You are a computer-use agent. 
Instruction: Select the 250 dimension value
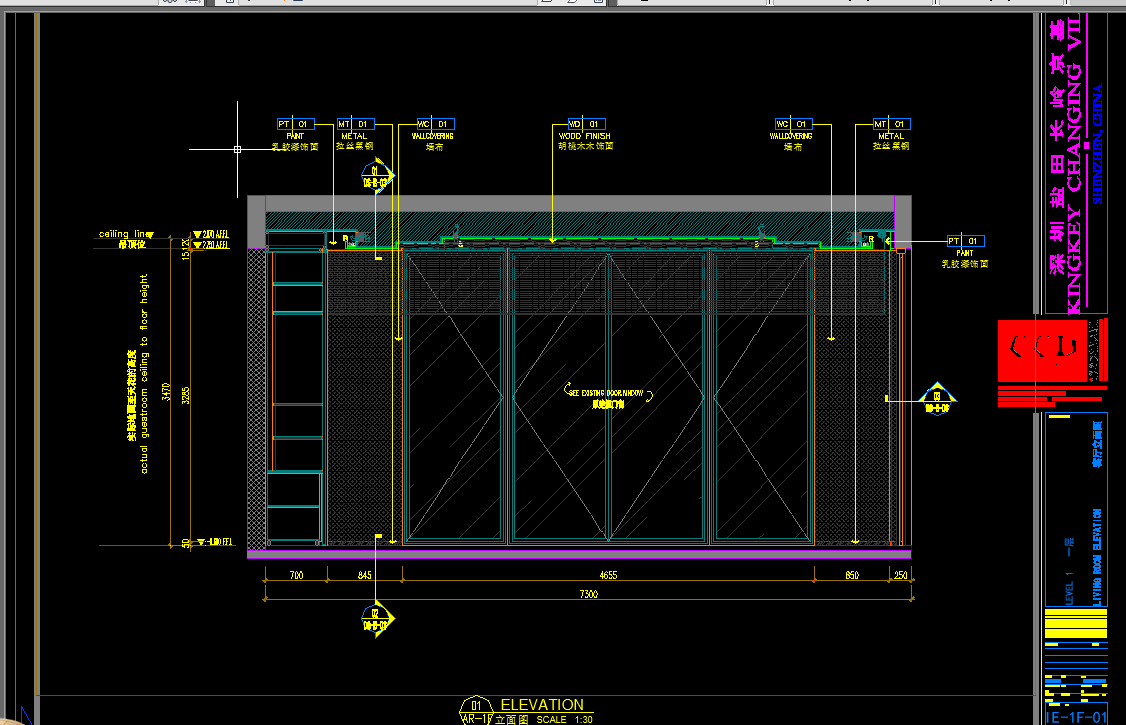pos(901,575)
